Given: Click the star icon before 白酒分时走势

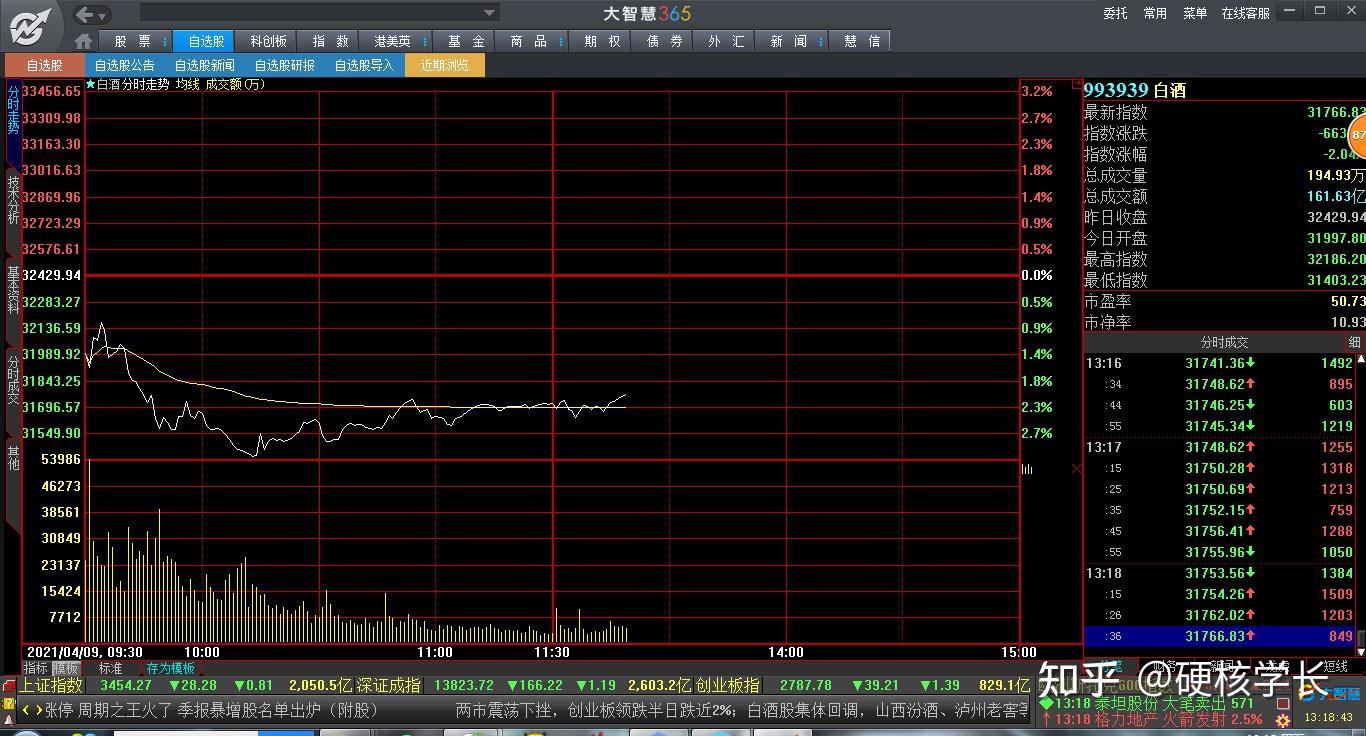Looking at the screenshot, I should click(x=90, y=85).
